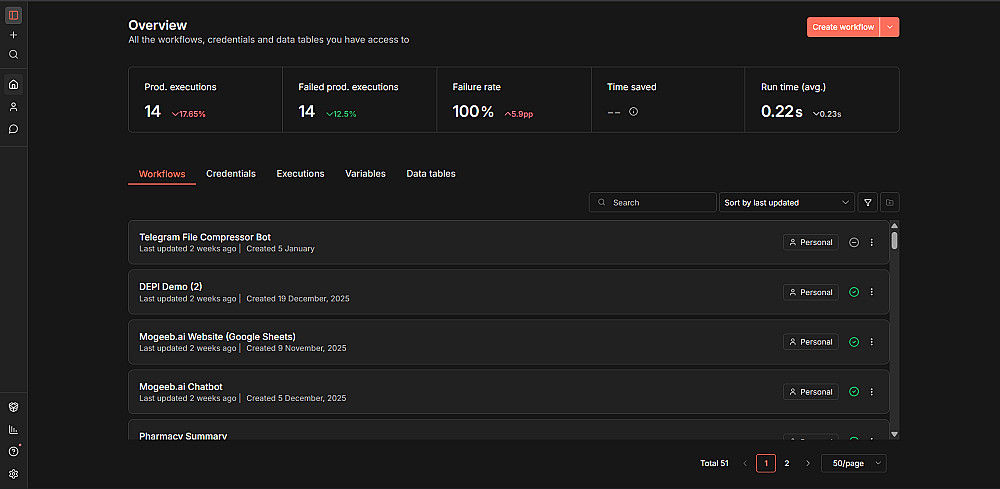This screenshot has height=489, width=1000.
Task: Open Settings gear icon in sidebar
Action: pos(13,474)
